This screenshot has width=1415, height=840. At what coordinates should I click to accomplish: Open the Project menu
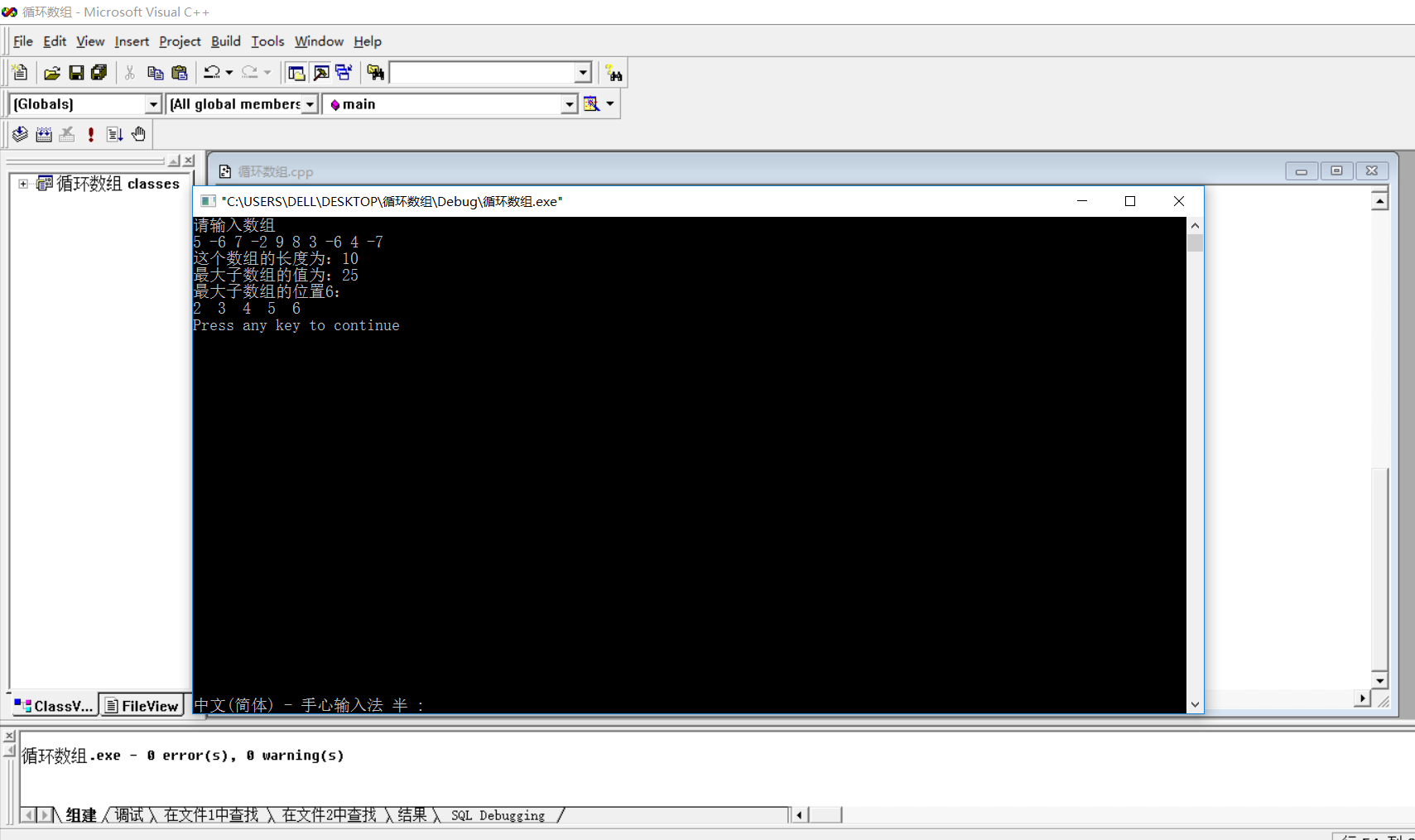(180, 41)
